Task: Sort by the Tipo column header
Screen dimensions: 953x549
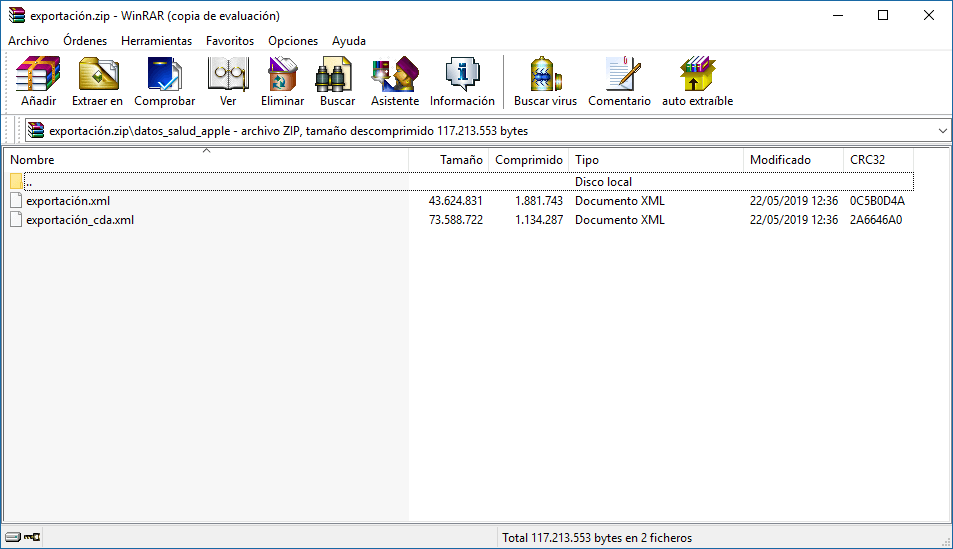Action: pyautogui.click(x=656, y=159)
